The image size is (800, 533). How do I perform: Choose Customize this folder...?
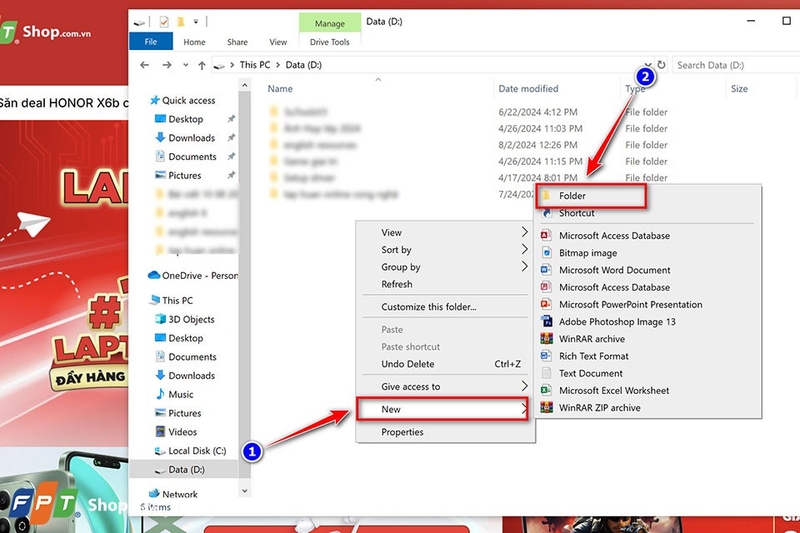(x=445, y=307)
